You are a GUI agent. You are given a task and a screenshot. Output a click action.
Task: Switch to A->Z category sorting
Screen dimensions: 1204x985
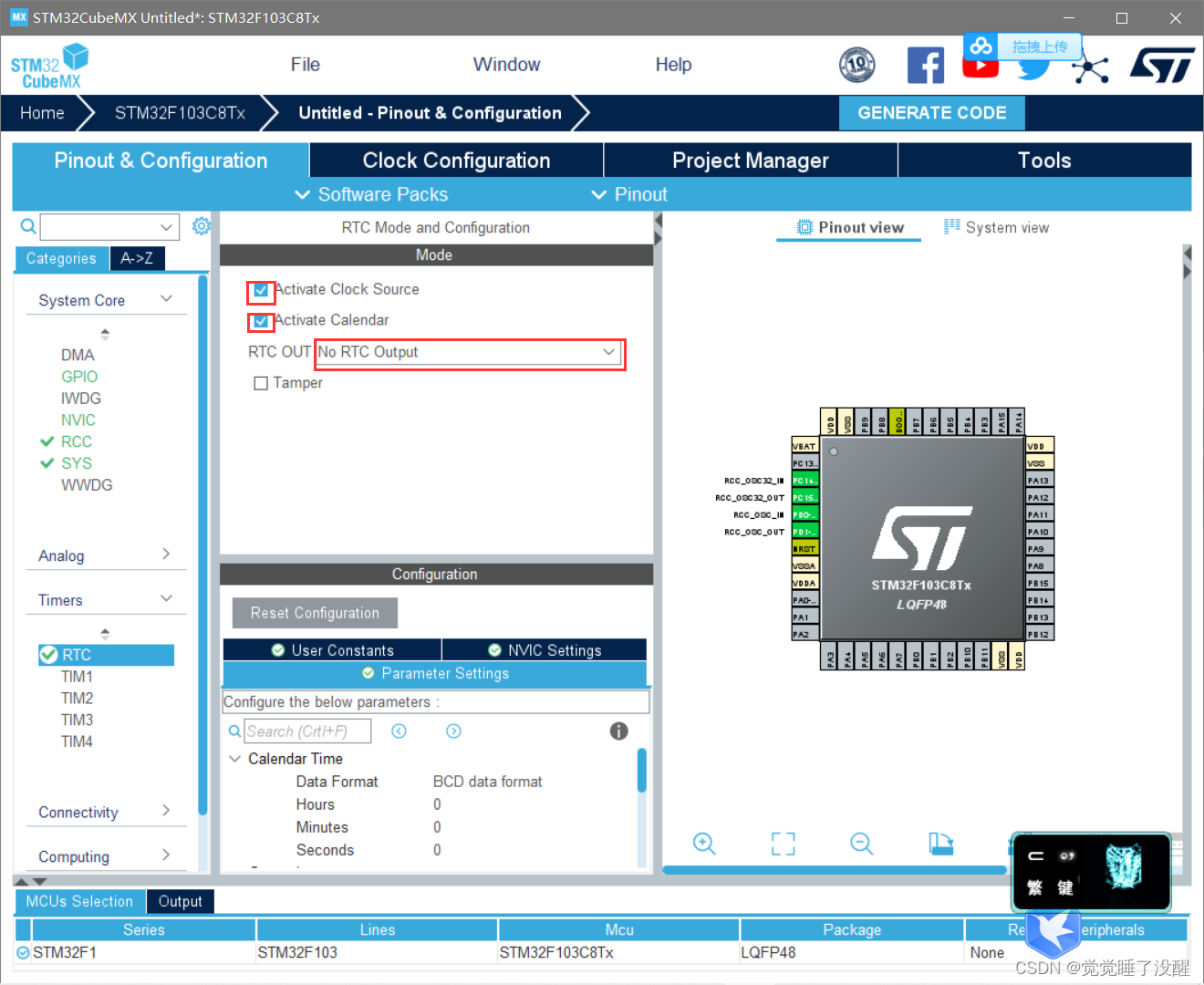pos(137,258)
